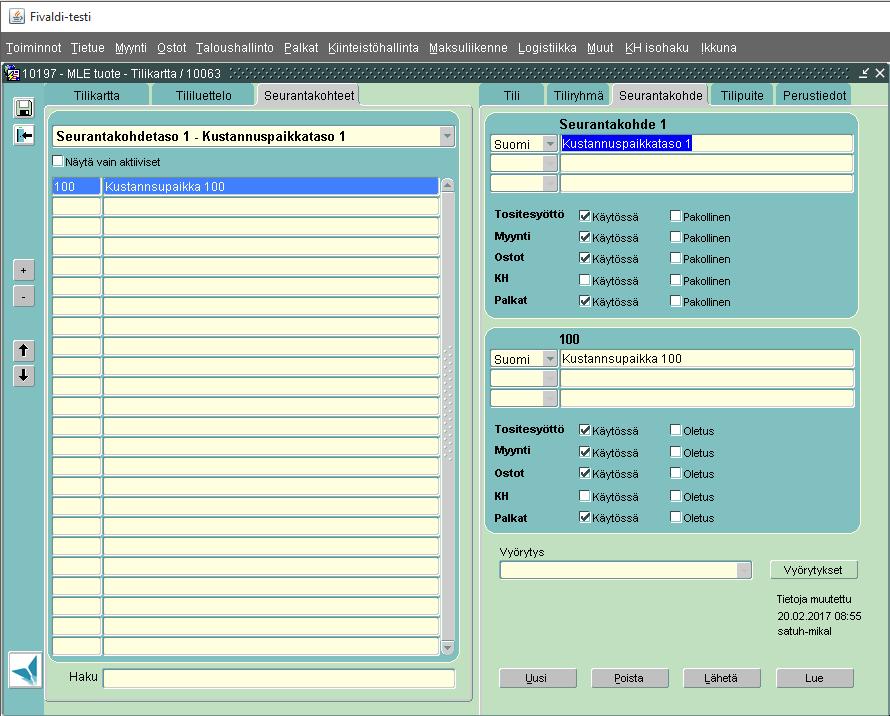Click the blue Fivaldi logo icon
This screenshot has height=716, width=890.
pos(26,670)
